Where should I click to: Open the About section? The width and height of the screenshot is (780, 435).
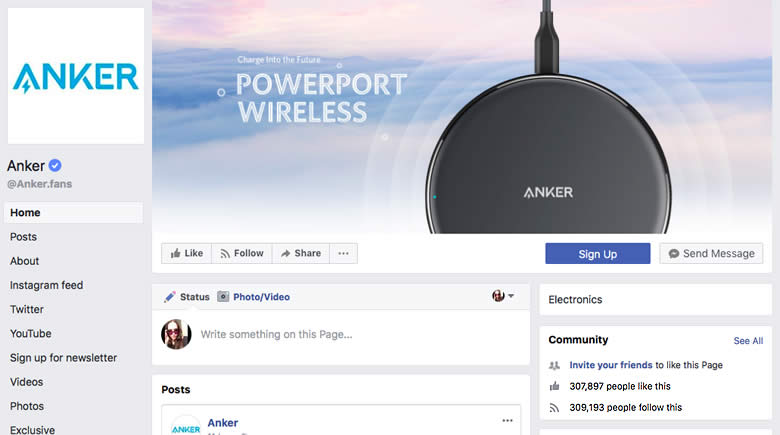(x=24, y=261)
